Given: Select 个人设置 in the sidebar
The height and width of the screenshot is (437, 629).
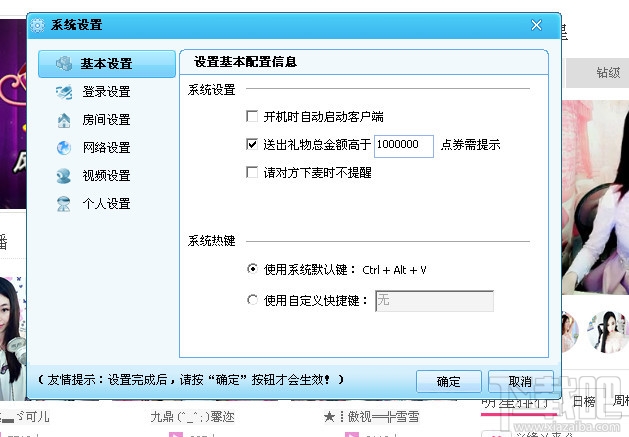Looking at the screenshot, I should point(106,204).
